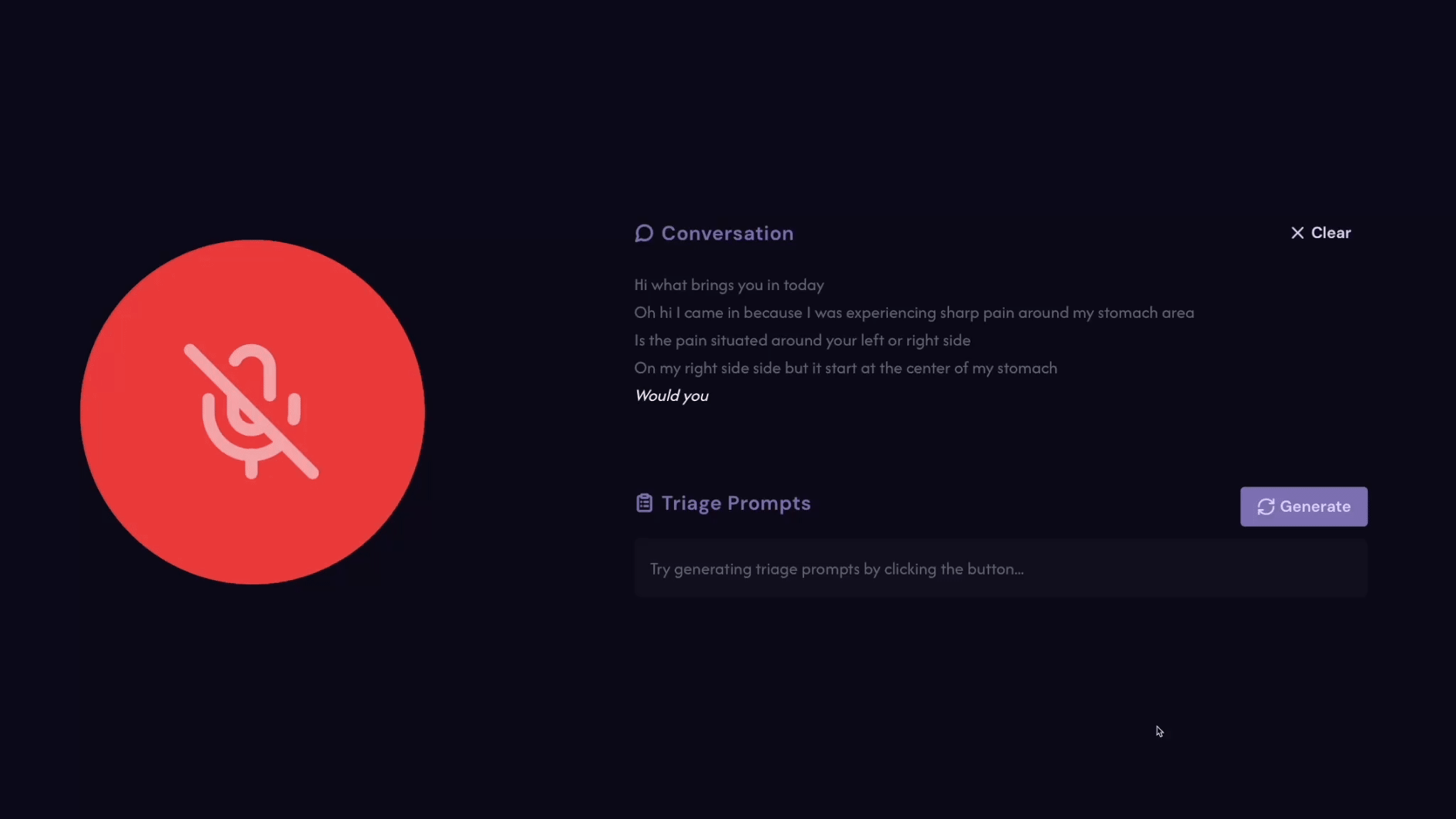The width and height of the screenshot is (1456, 819).
Task: Click the word "stomach area" in transcript
Action: 1145,313
